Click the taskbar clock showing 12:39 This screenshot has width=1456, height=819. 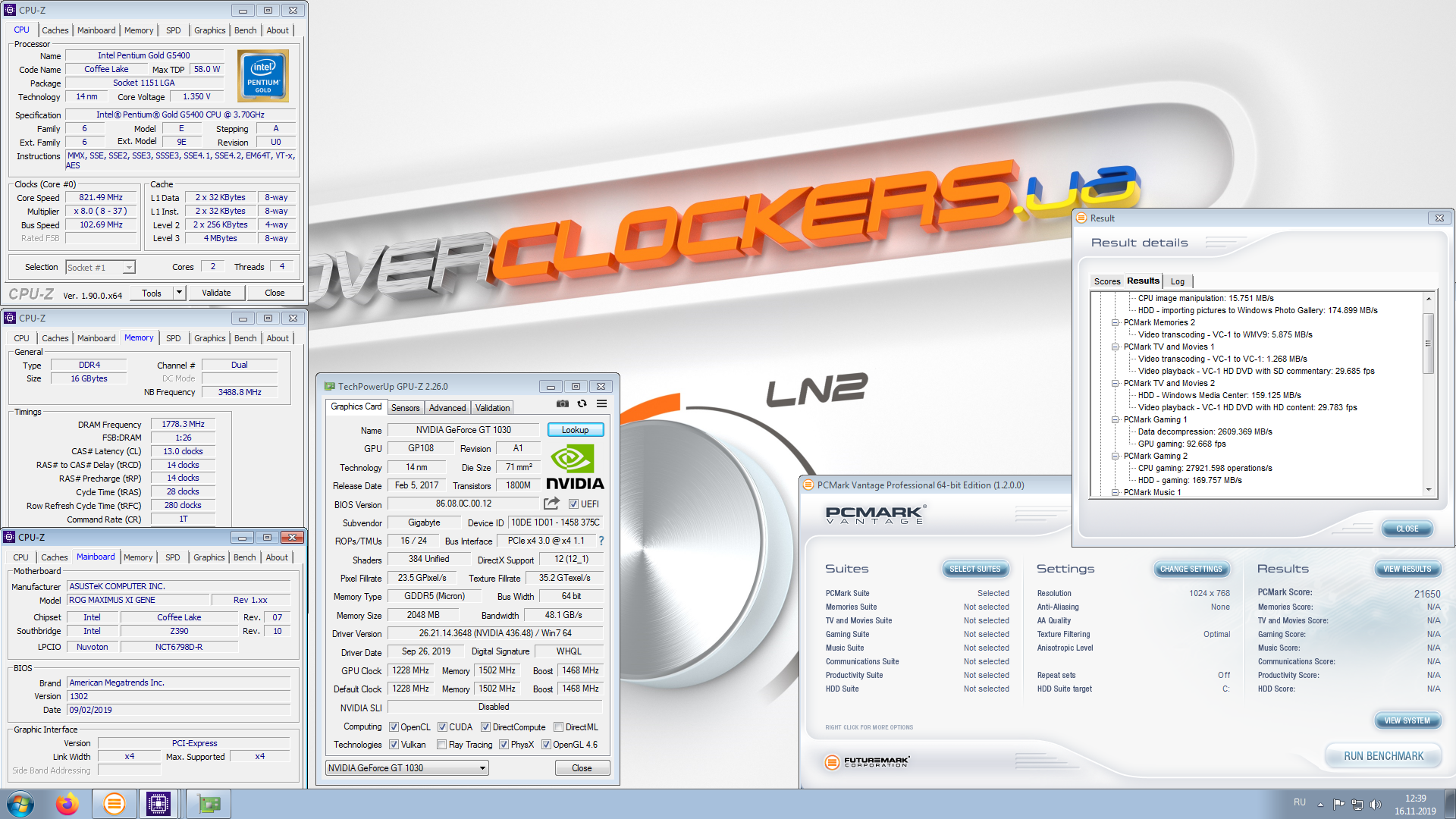tap(1415, 799)
